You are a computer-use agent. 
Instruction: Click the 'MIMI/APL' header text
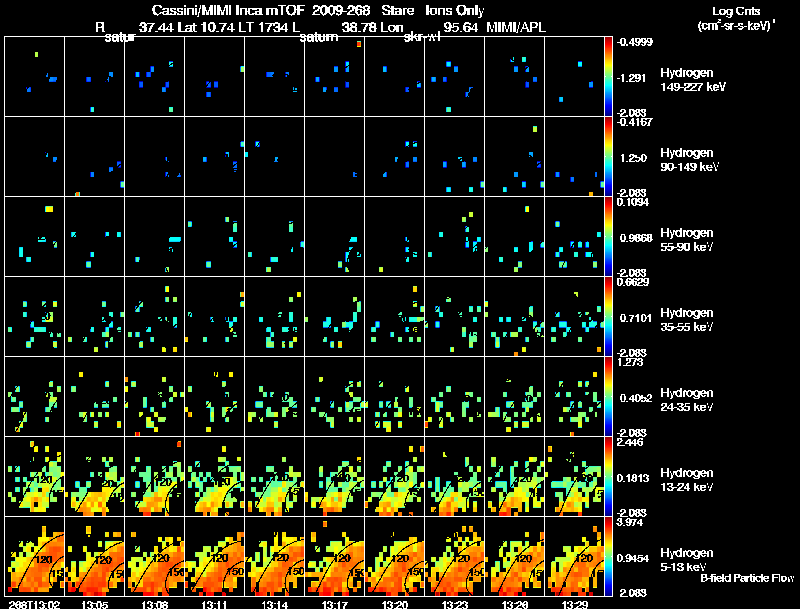pos(516,27)
